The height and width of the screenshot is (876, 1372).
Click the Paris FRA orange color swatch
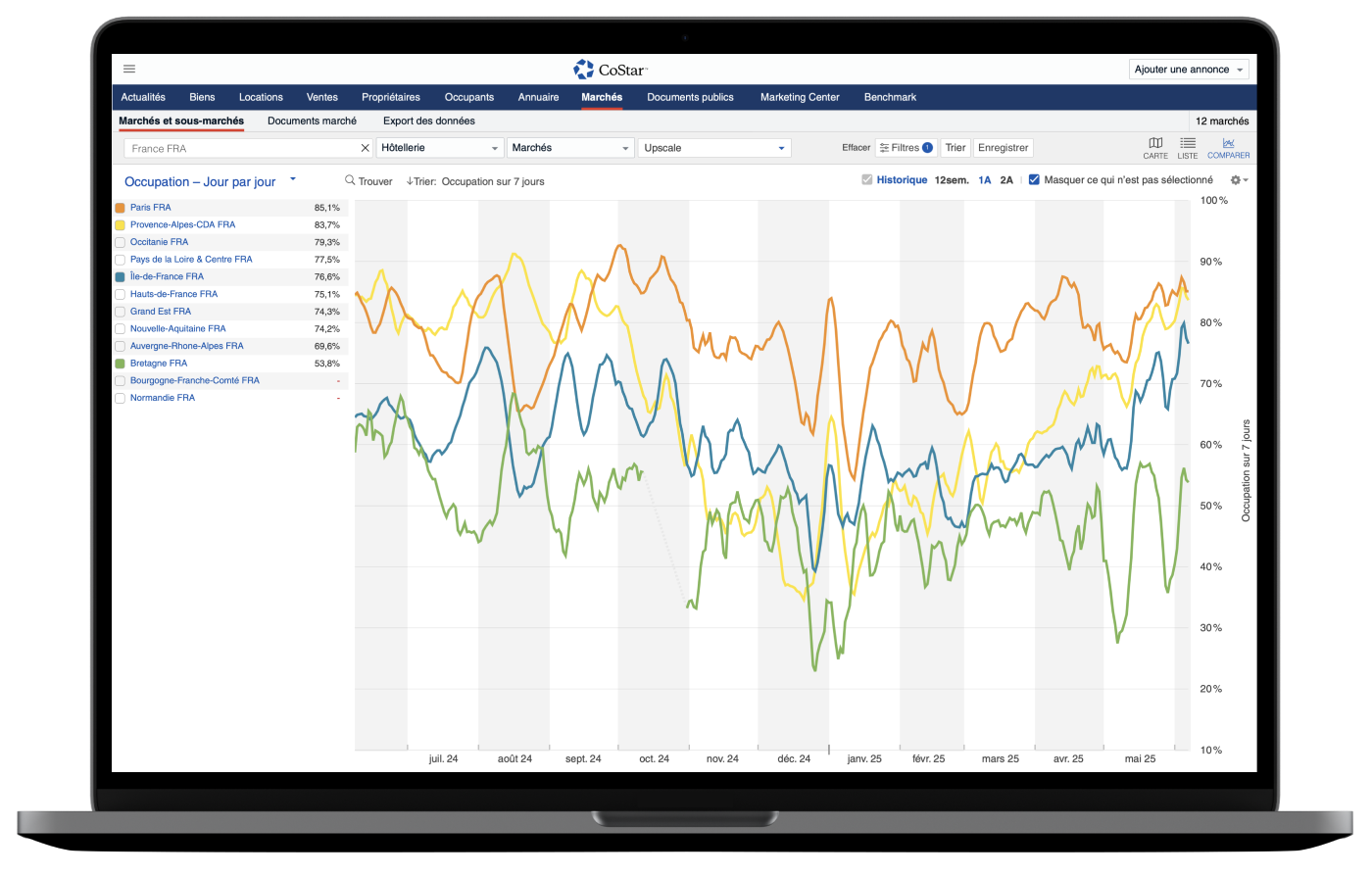[x=120, y=208]
